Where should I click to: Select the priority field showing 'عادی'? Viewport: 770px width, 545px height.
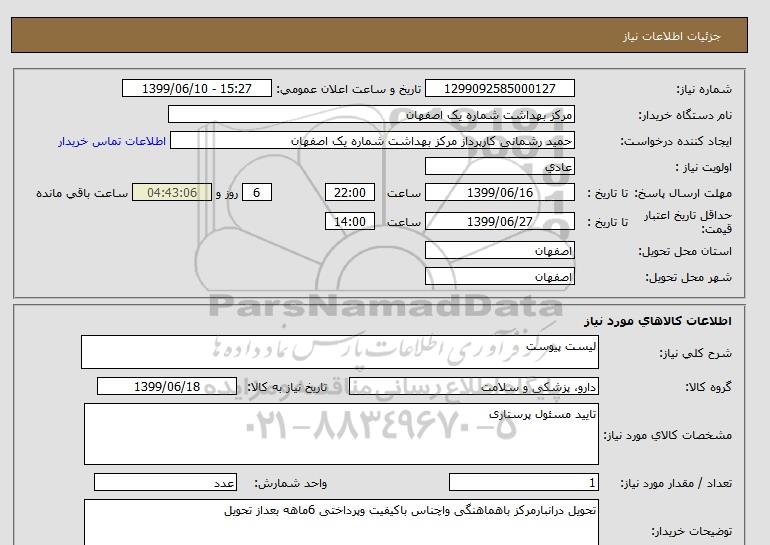tap(499, 166)
